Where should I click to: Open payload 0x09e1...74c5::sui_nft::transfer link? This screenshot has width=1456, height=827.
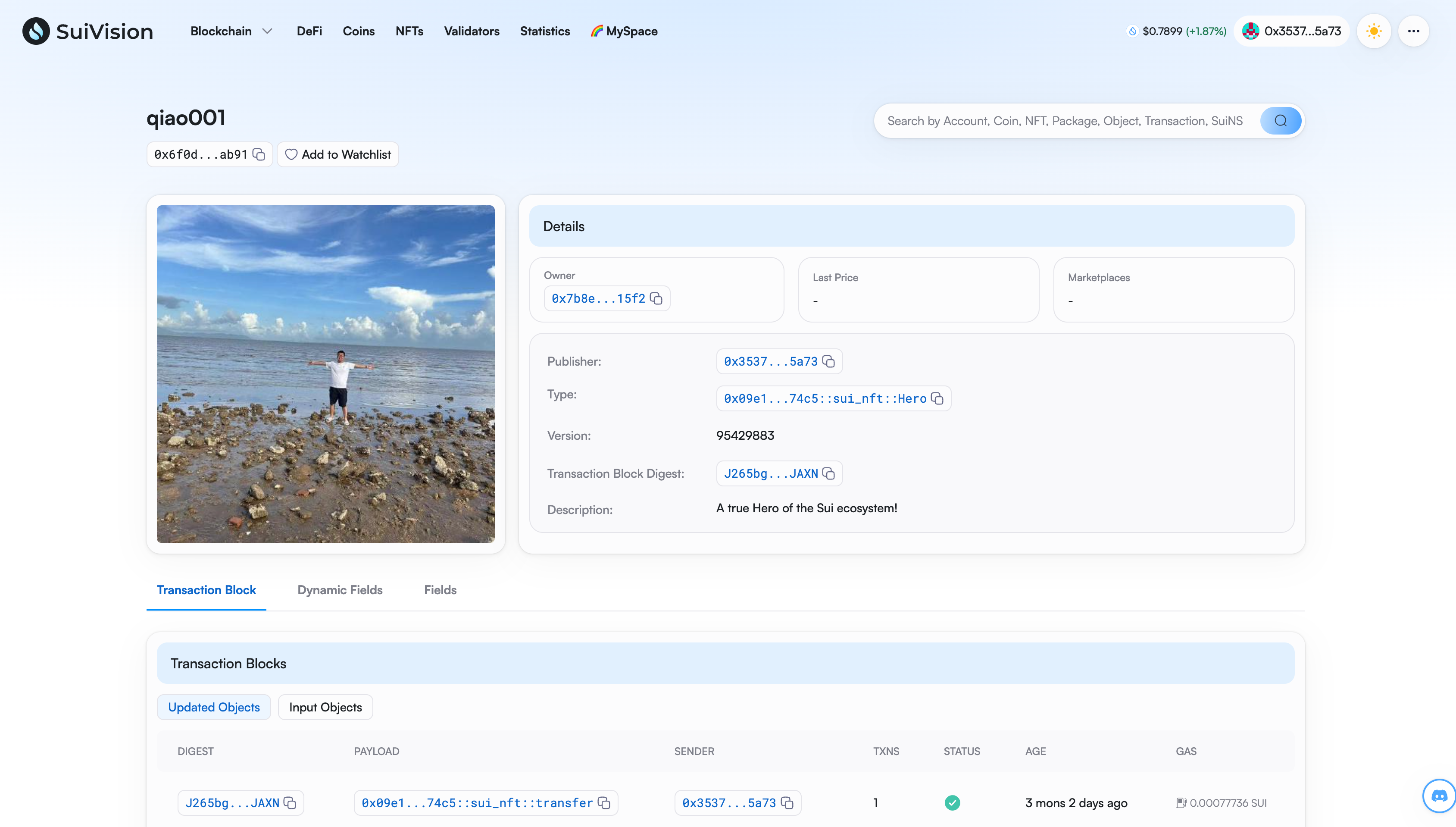click(x=477, y=803)
